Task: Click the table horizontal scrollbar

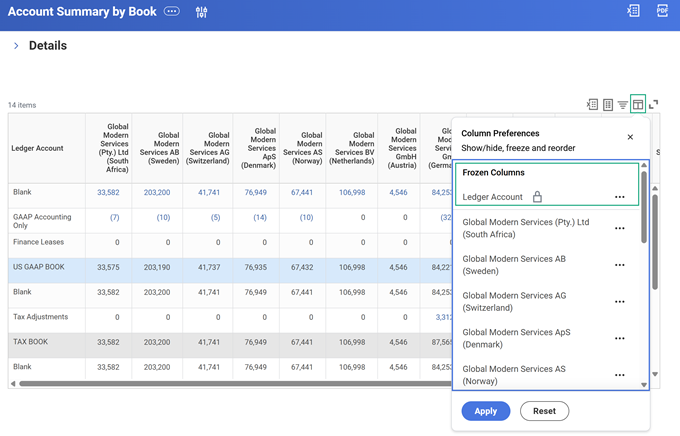Action: pos(235,384)
